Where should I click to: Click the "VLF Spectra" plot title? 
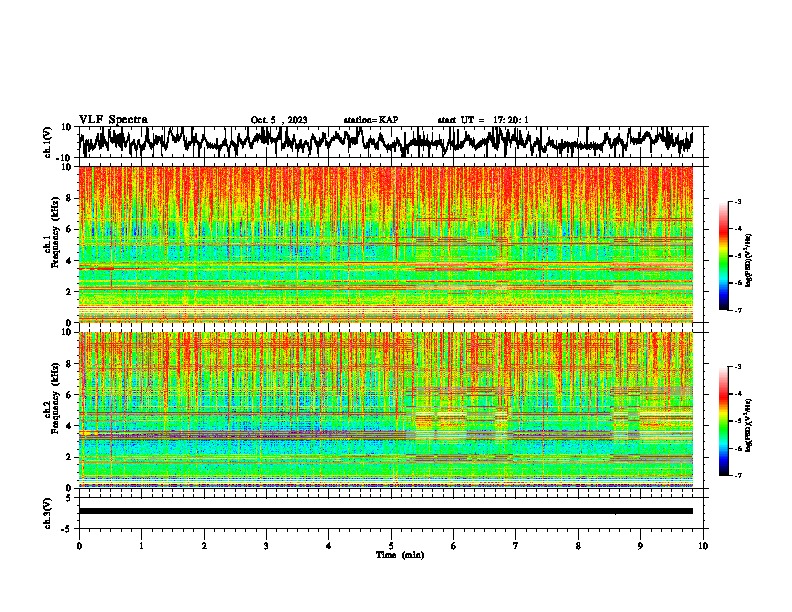113,120
